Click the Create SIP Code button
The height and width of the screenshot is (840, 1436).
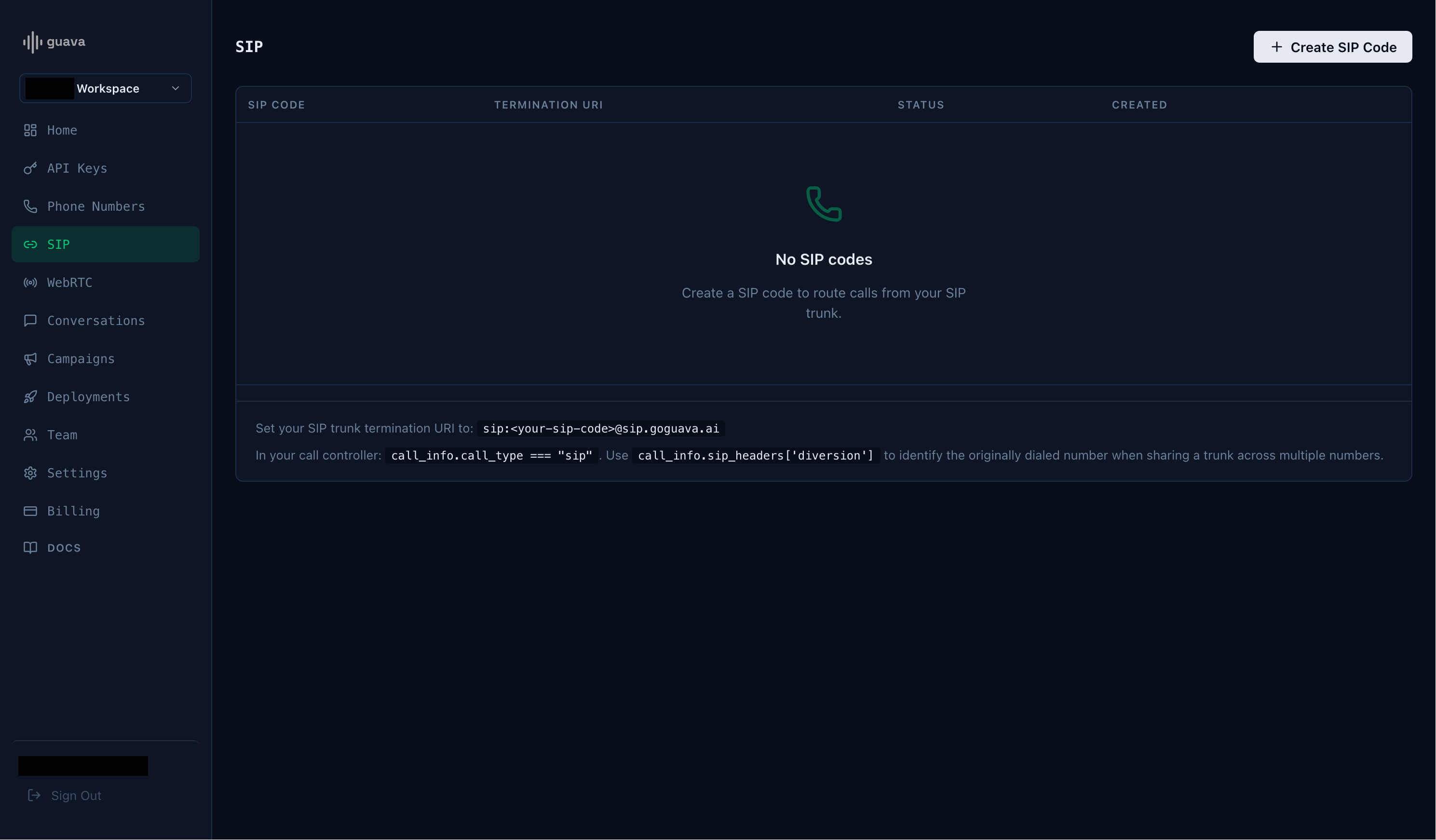click(1333, 47)
